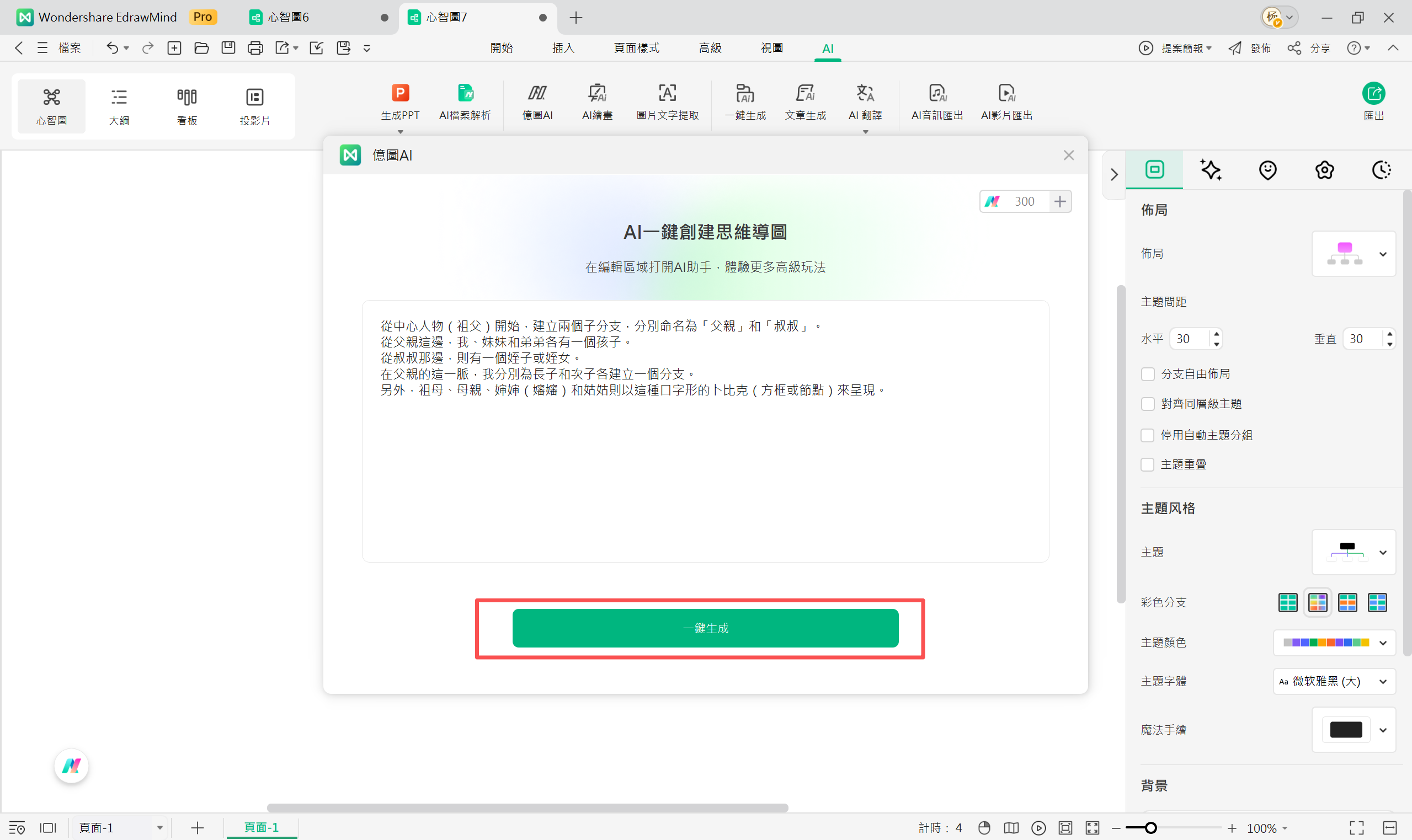
Task: Click the 一鍵生成 generate button
Action: pyautogui.click(x=705, y=627)
